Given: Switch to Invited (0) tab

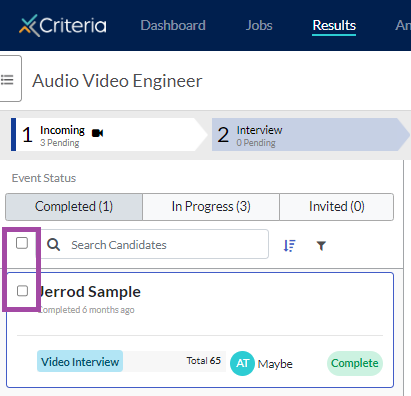Looking at the screenshot, I should pyautogui.click(x=337, y=207).
